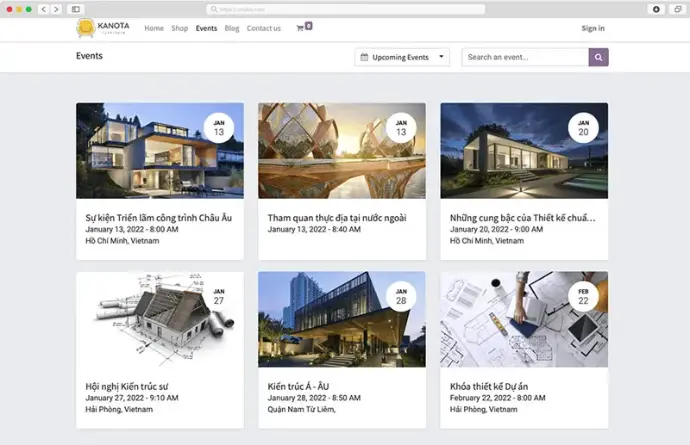Select the Khóa thiết kế Dự án image
Image resolution: width=690 pixels, height=445 pixels.
pyautogui.click(x=524, y=319)
